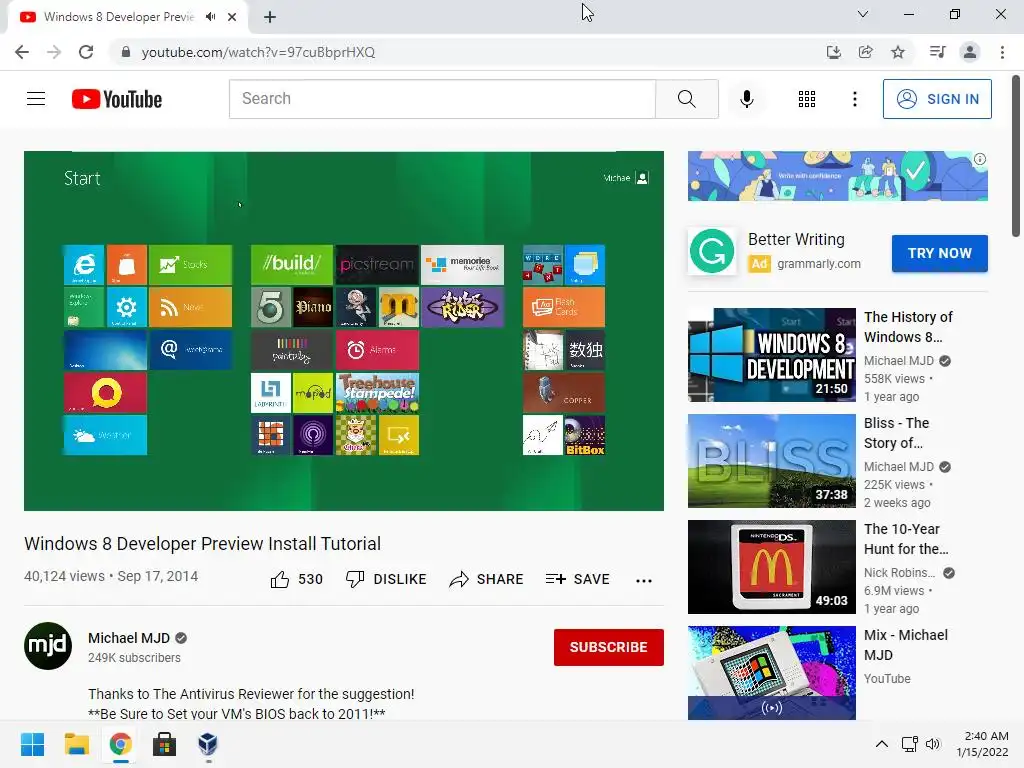Image resolution: width=1024 pixels, height=768 pixels.
Task: Open the YouTube apps grid icon
Action: (x=807, y=99)
